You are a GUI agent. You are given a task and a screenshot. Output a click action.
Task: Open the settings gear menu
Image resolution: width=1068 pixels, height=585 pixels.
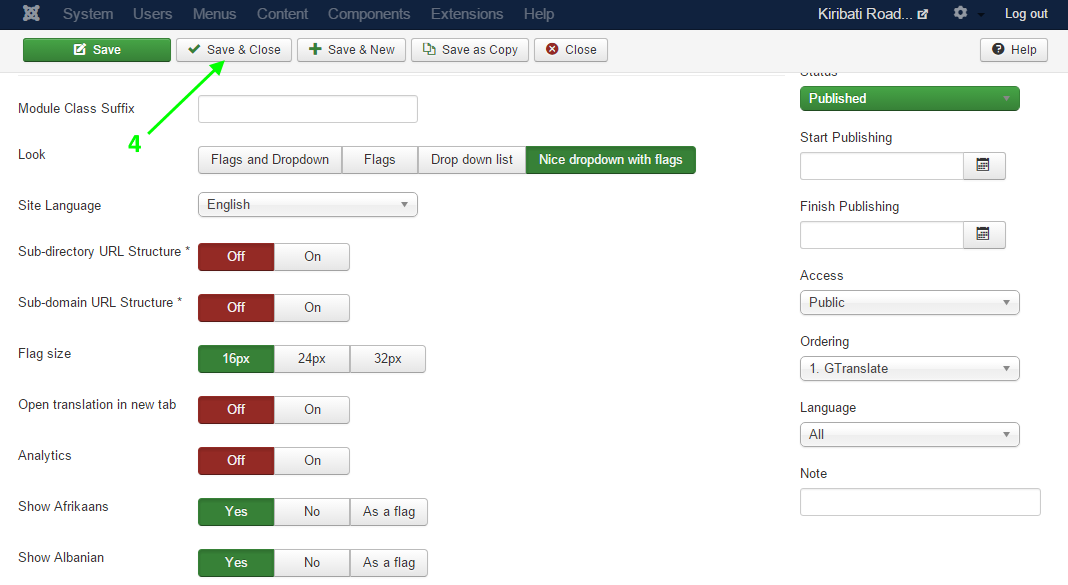click(960, 14)
